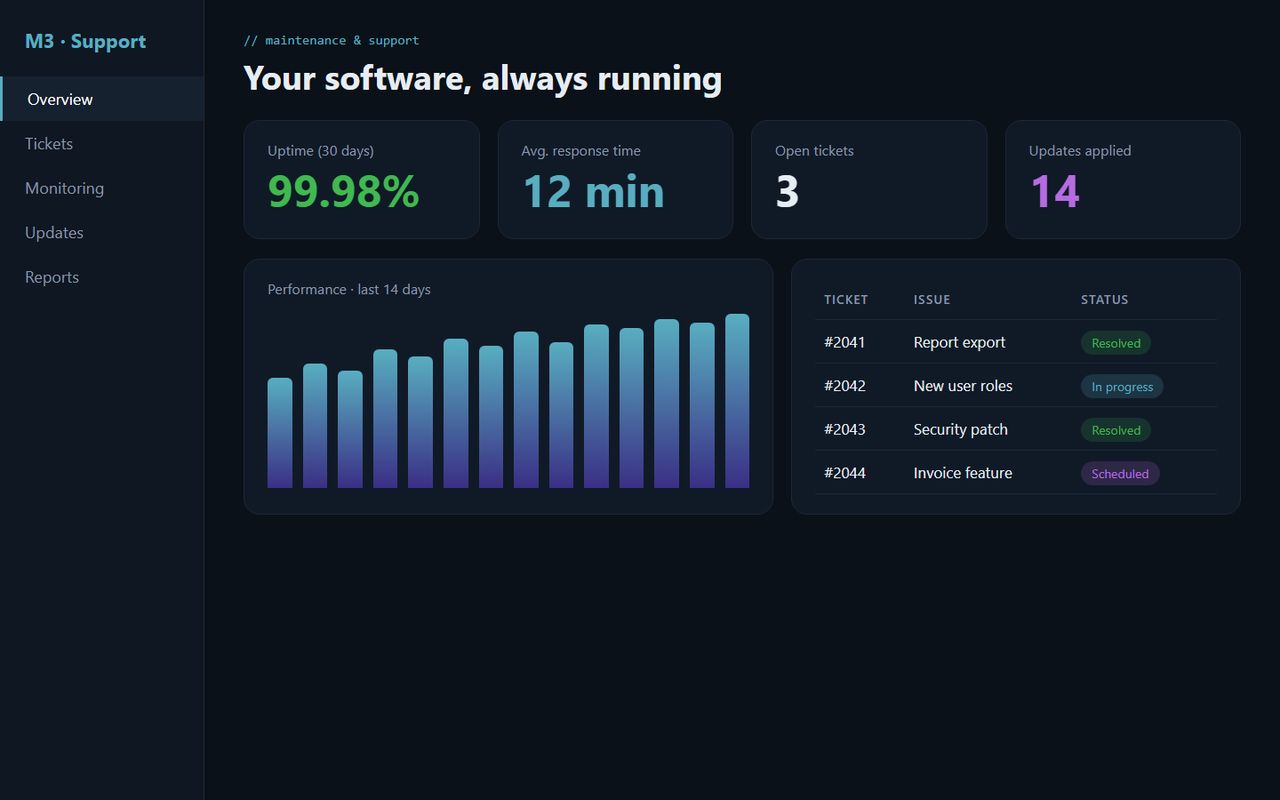Image resolution: width=1280 pixels, height=800 pixels.
Task: Open ticket #2041
Action: [845, 342]
